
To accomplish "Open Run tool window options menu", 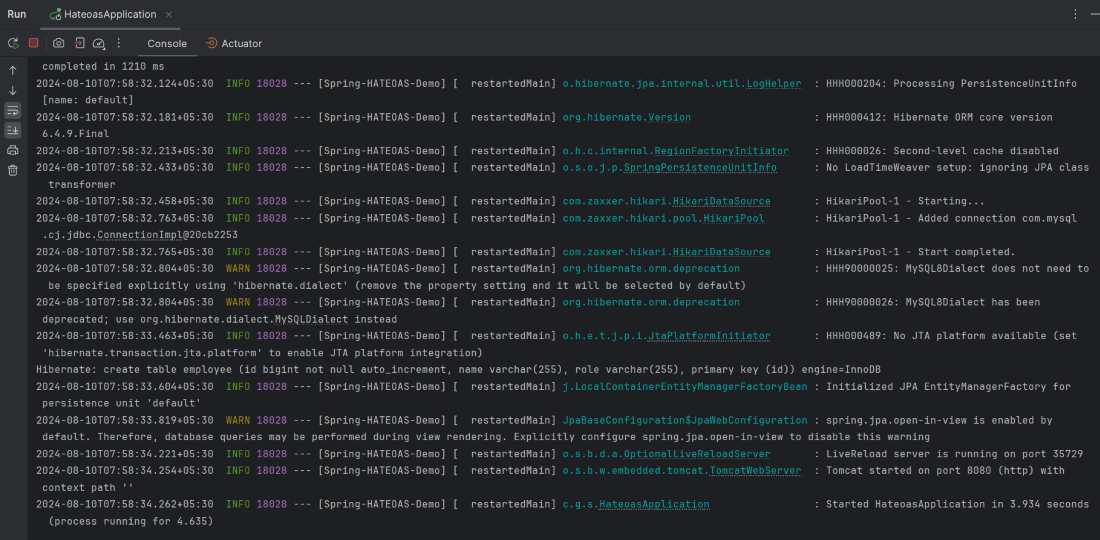I will [x=1075, y=14].
